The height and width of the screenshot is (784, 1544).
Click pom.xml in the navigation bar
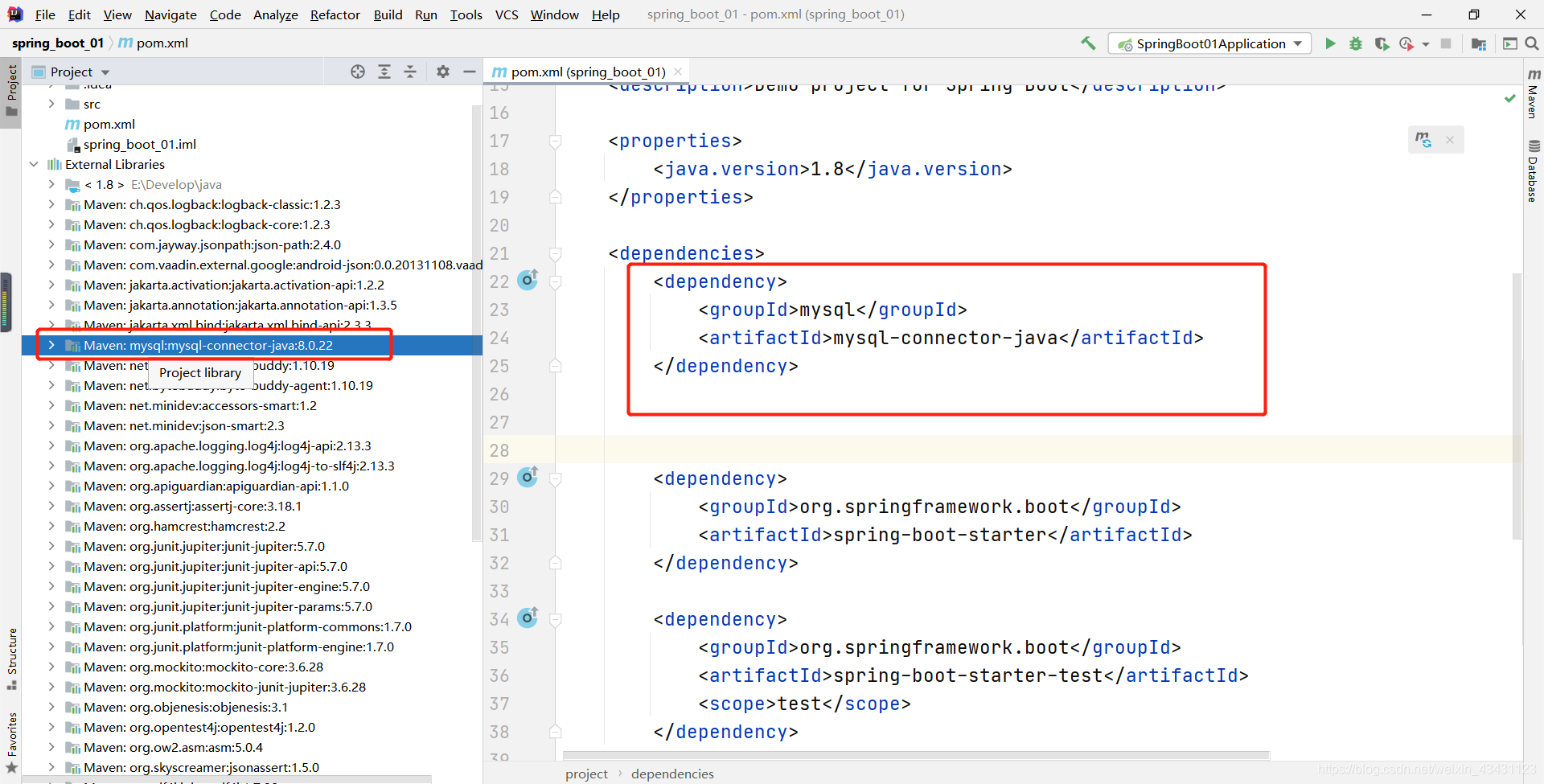click(154, 43)
